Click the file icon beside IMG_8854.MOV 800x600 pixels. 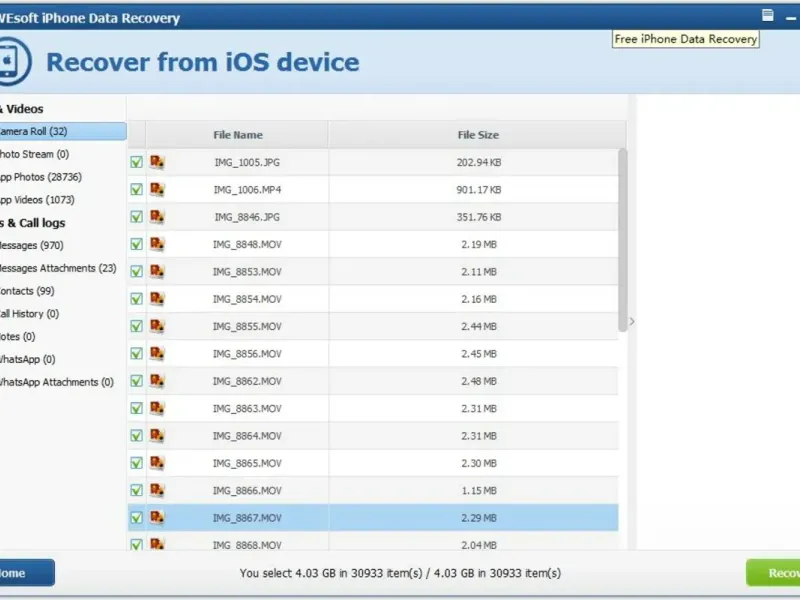click(x=157, y=299)
